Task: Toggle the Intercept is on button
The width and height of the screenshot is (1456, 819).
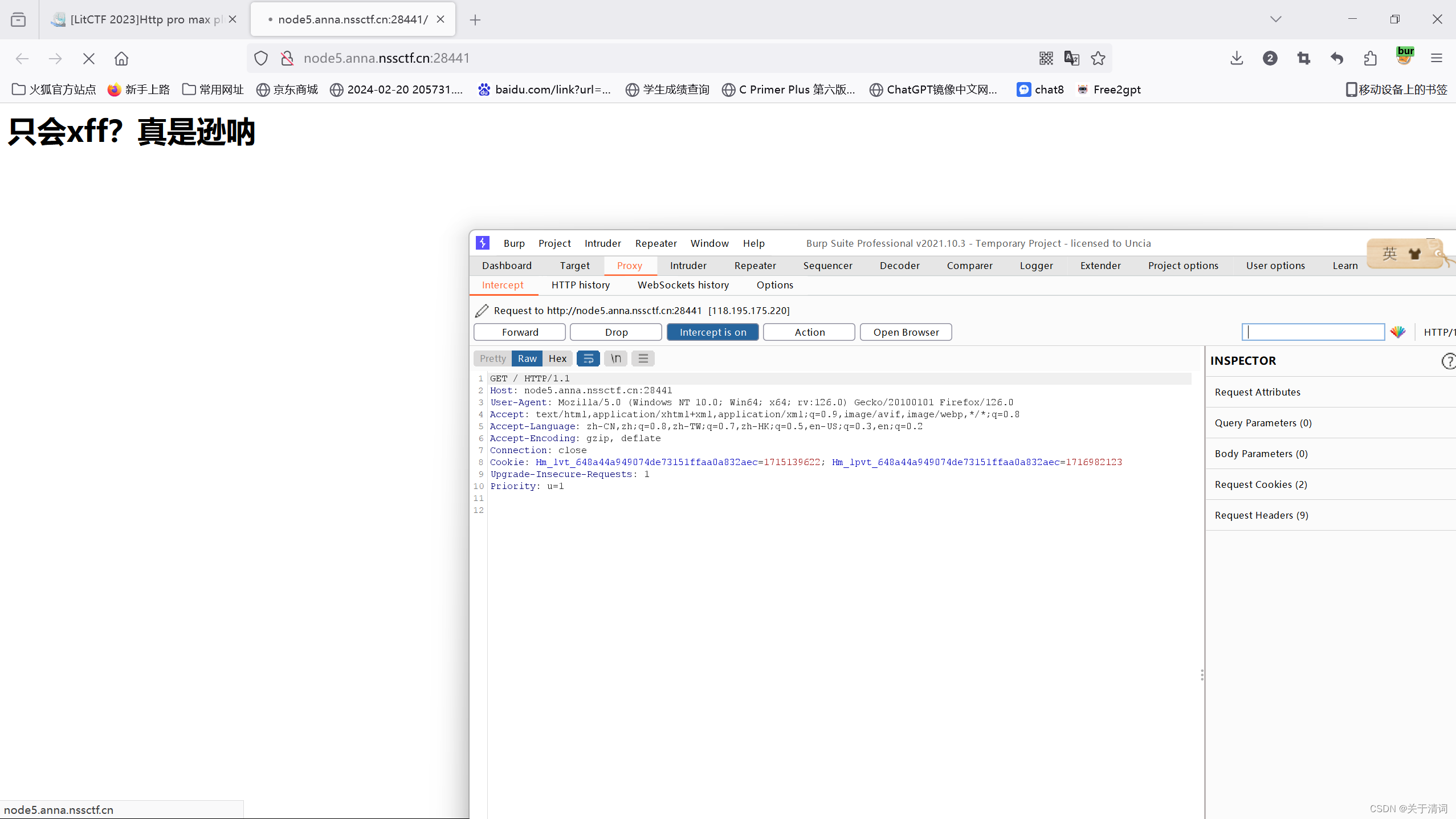Action: tap(712, 332)
